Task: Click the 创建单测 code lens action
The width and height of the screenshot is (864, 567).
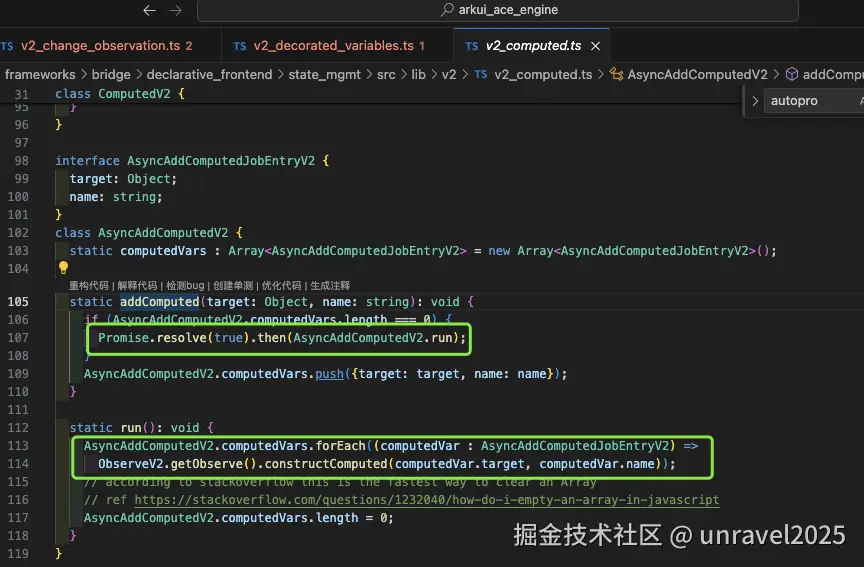Action: (x=233, y=285)
